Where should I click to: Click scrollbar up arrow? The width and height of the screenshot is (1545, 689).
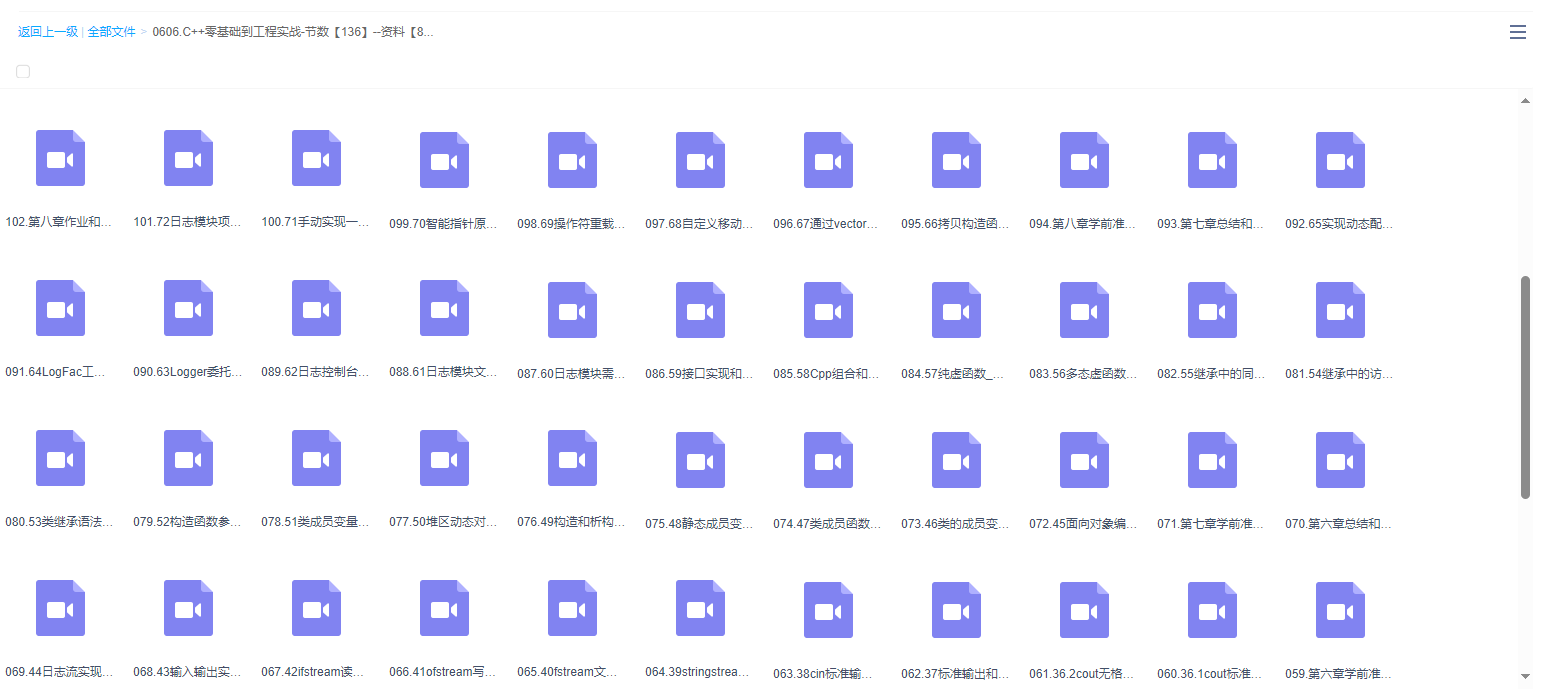[x=1525, y=101]
